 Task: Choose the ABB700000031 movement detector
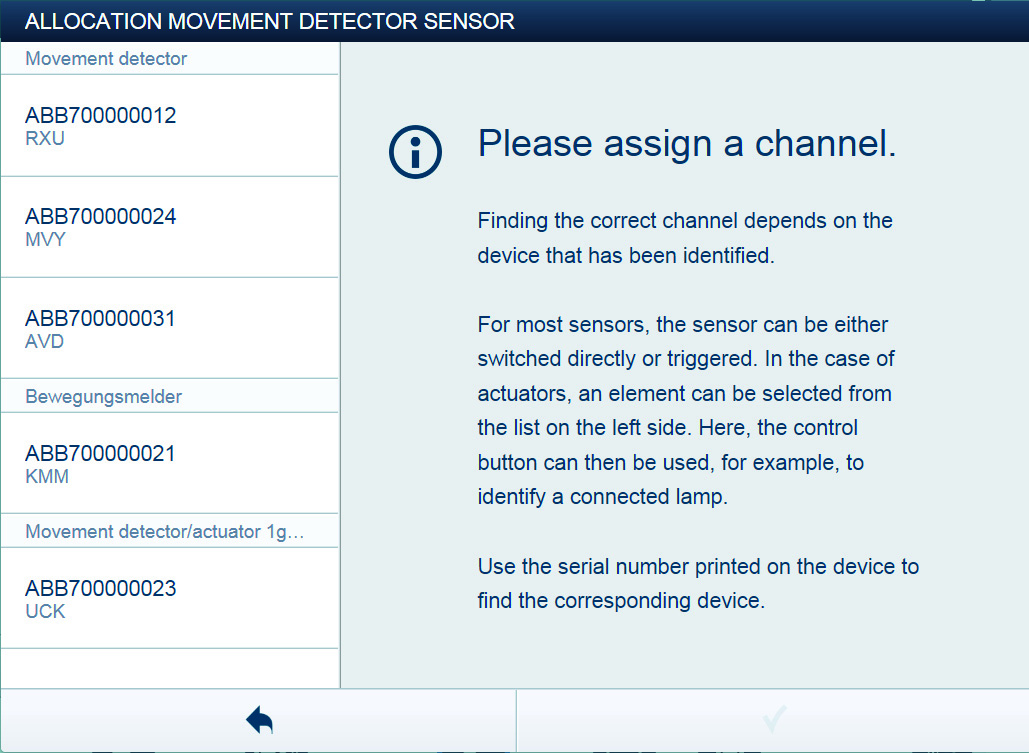coord(169,328)
